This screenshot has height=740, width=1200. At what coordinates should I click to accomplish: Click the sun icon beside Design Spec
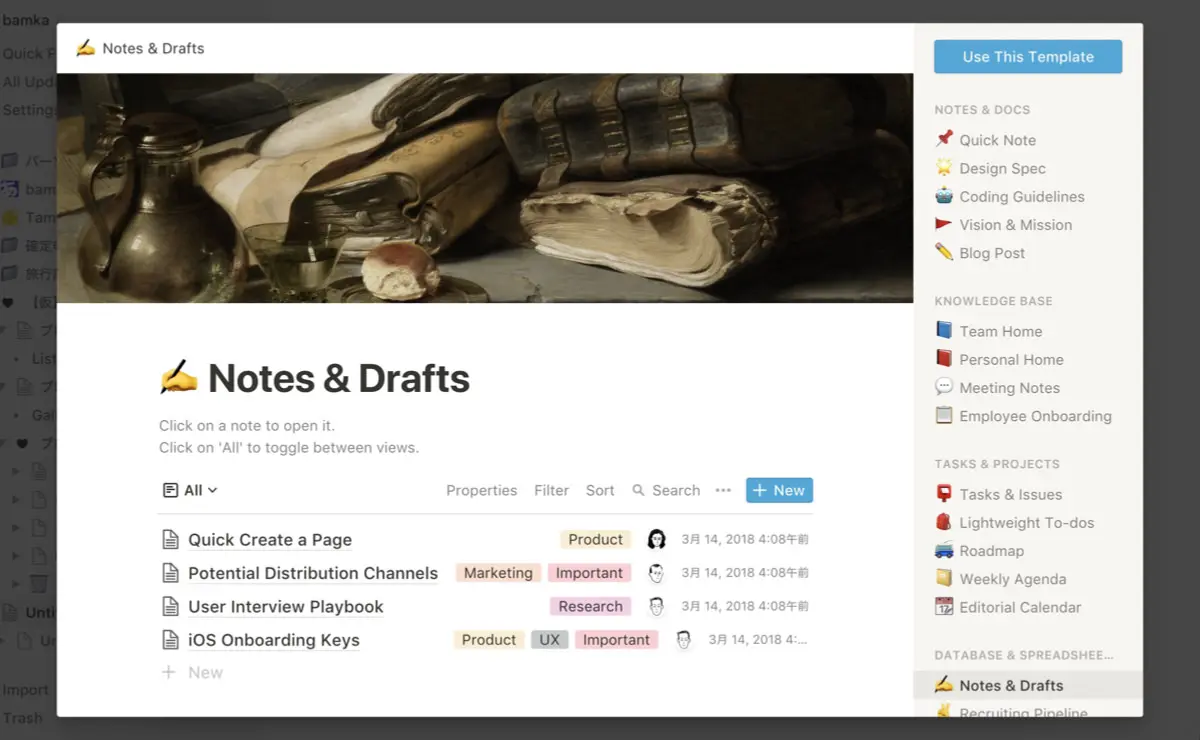944,167
